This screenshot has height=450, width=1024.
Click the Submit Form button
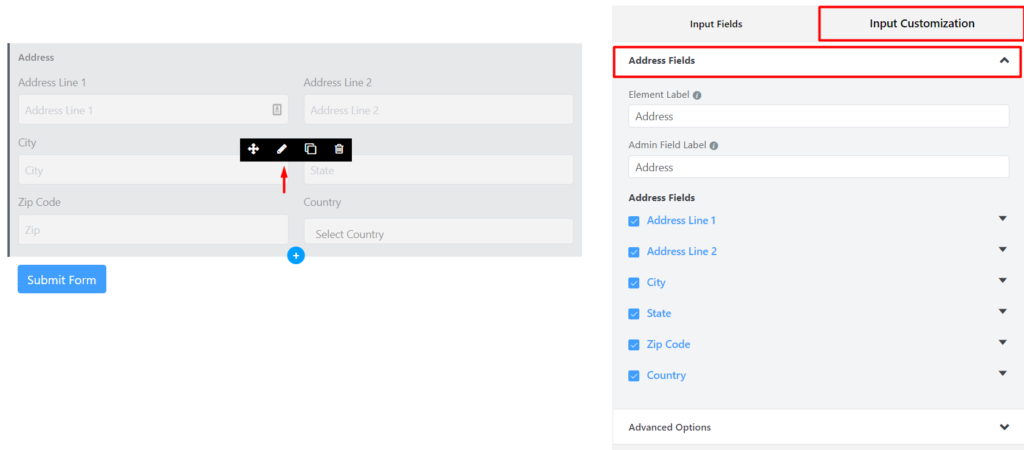click(62, 280)
